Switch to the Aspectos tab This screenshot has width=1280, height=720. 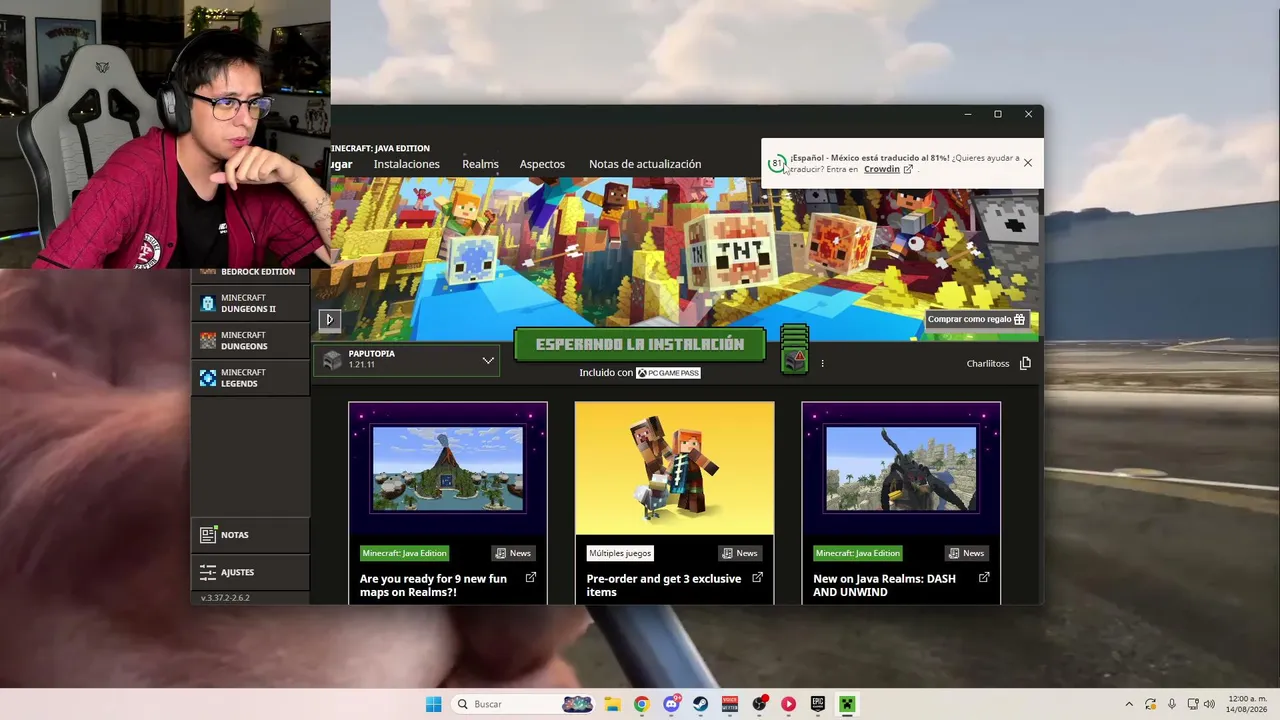pyautogui.click(x=542, y=164)
